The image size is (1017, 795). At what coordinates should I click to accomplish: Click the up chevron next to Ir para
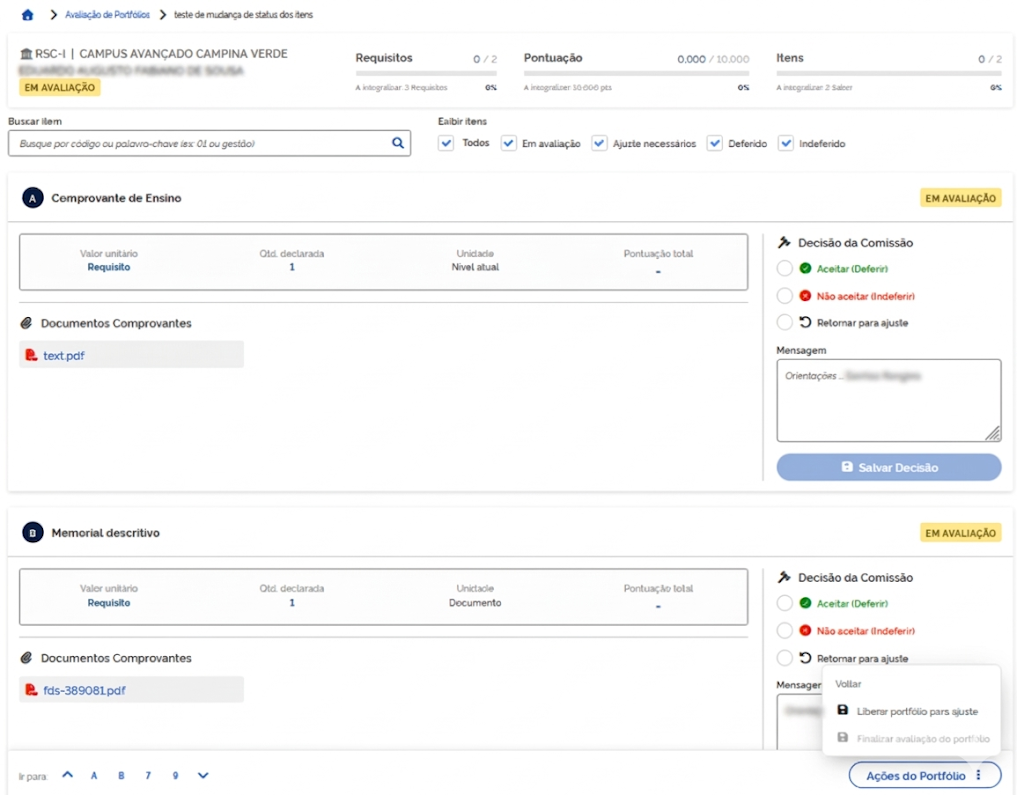pos(67,775)
